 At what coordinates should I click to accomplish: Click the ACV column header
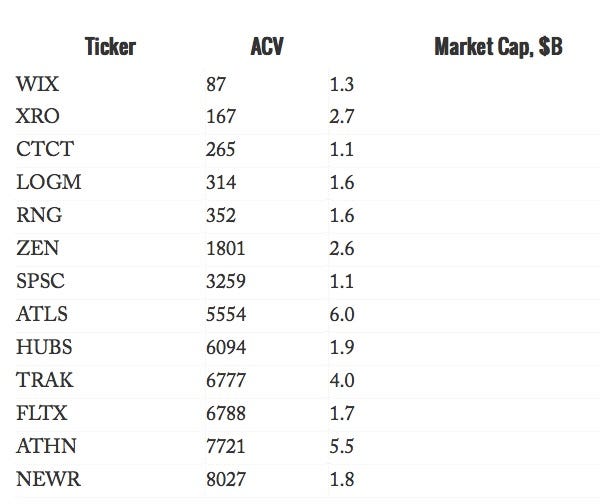(267, 47)
